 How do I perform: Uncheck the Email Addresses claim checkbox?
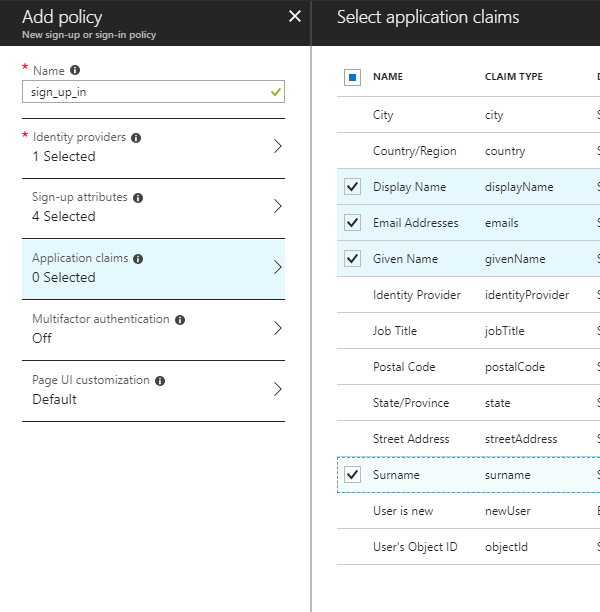click(x=352, y=223)
